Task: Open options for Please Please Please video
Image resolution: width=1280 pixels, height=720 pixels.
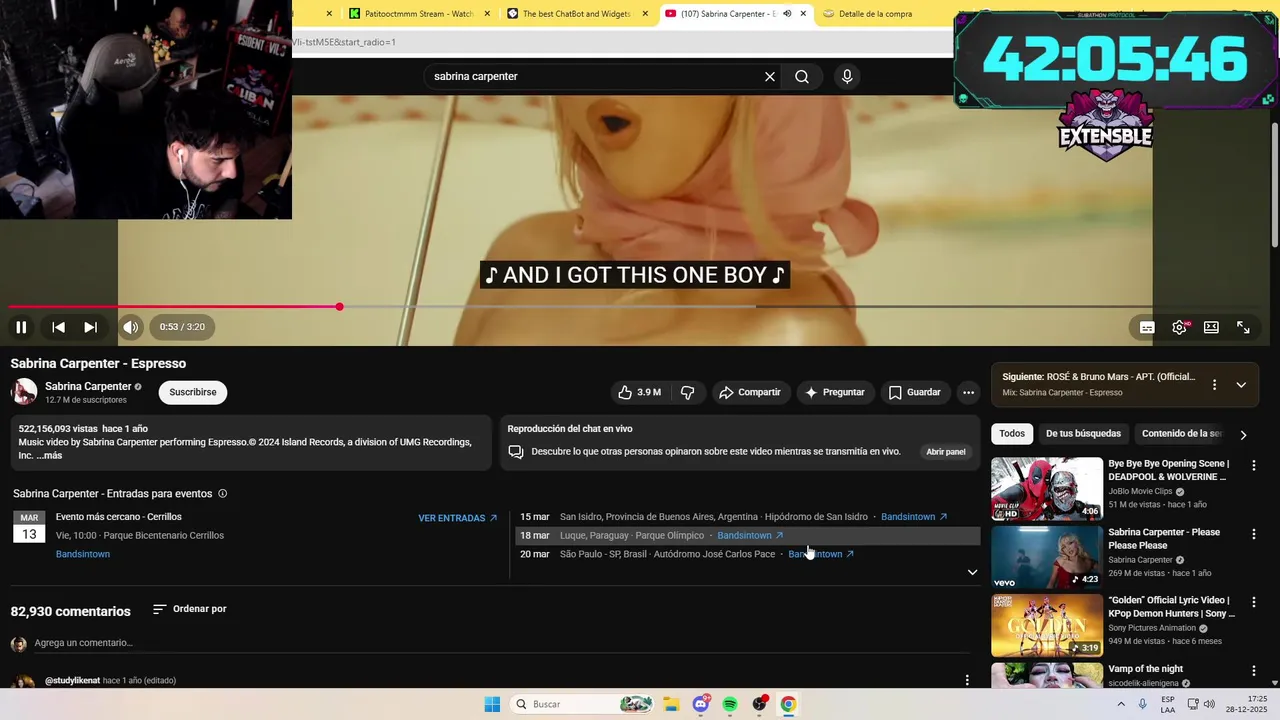Action: pos(1254,534)
